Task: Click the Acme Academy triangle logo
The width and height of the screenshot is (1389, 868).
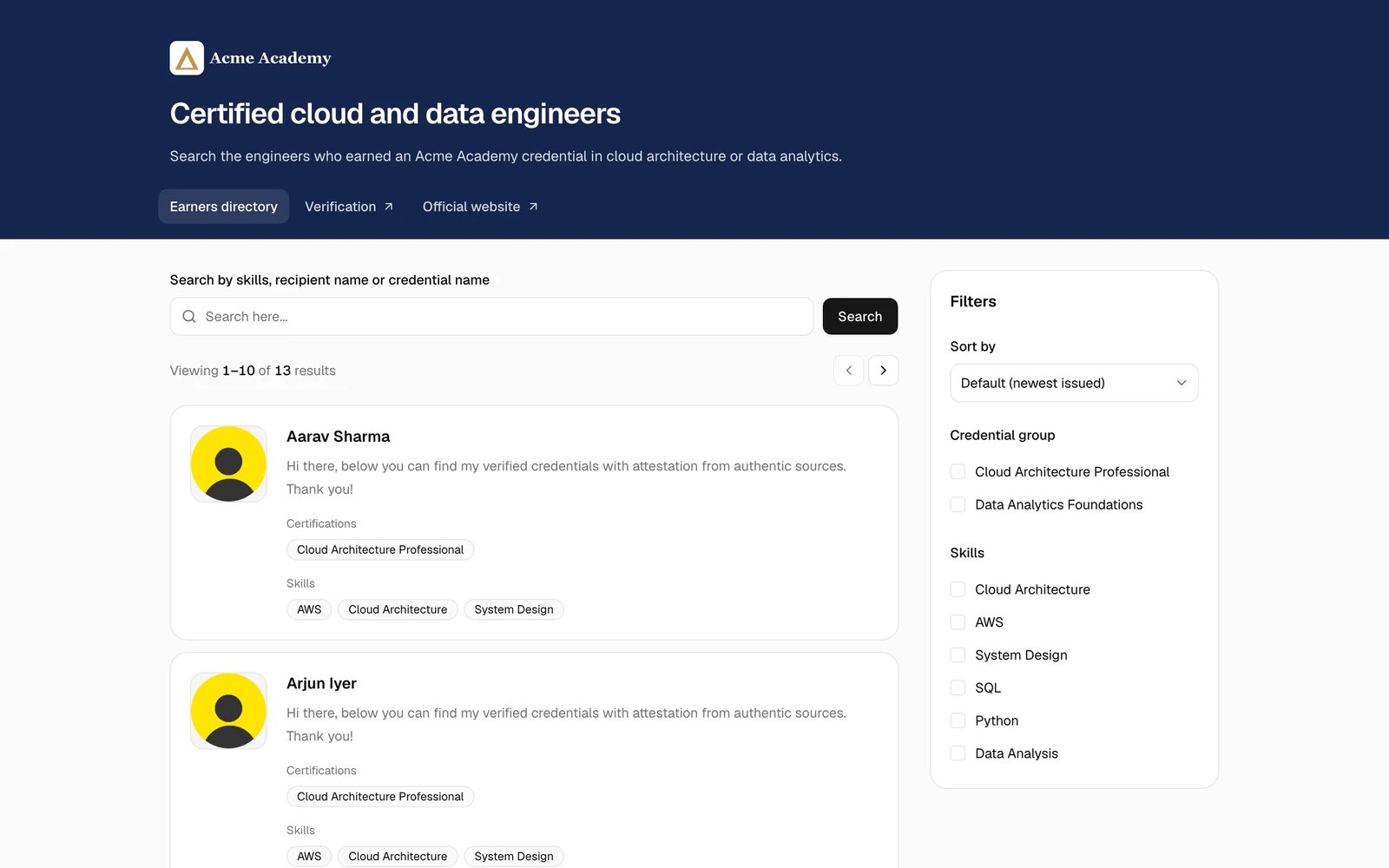Action: pyautogui.click(x=187, y=58)
